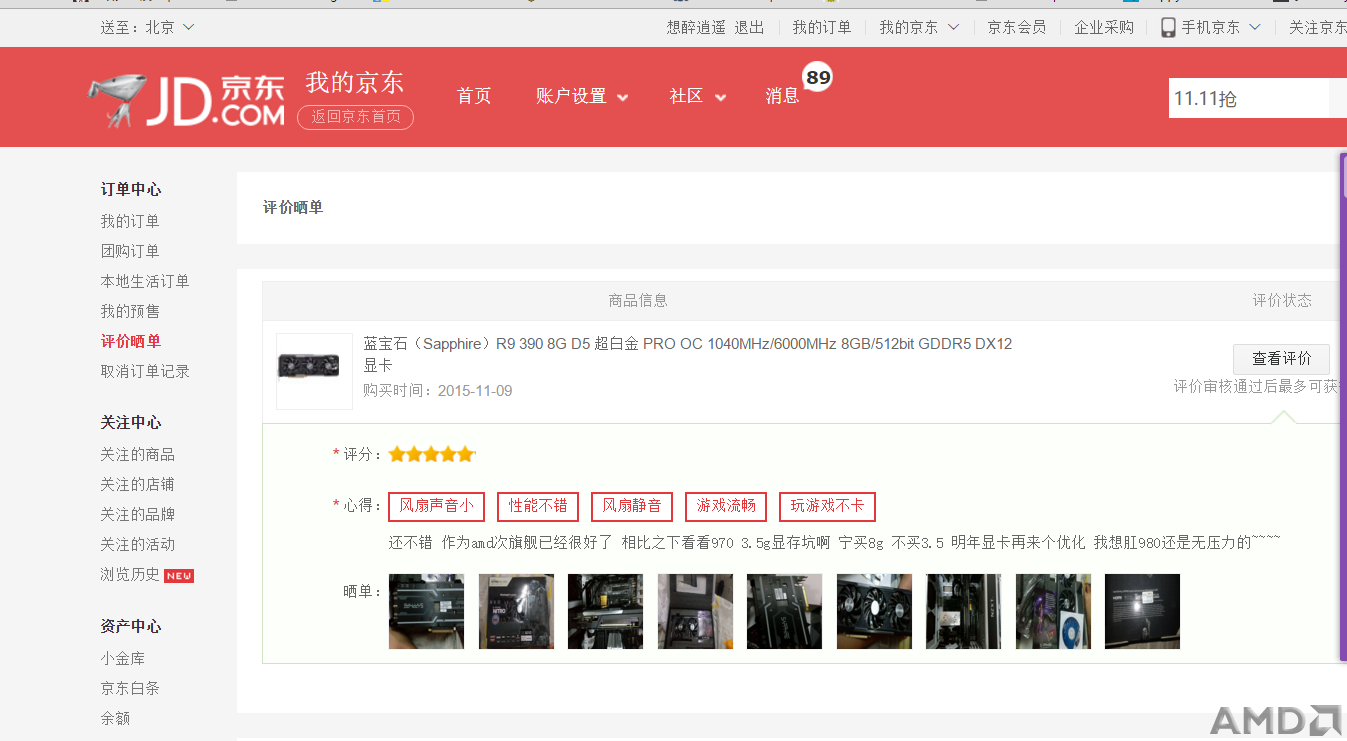Open 我的订单 in the sidebar
The height and width of the screenshot is (741, 1347).
130,221
